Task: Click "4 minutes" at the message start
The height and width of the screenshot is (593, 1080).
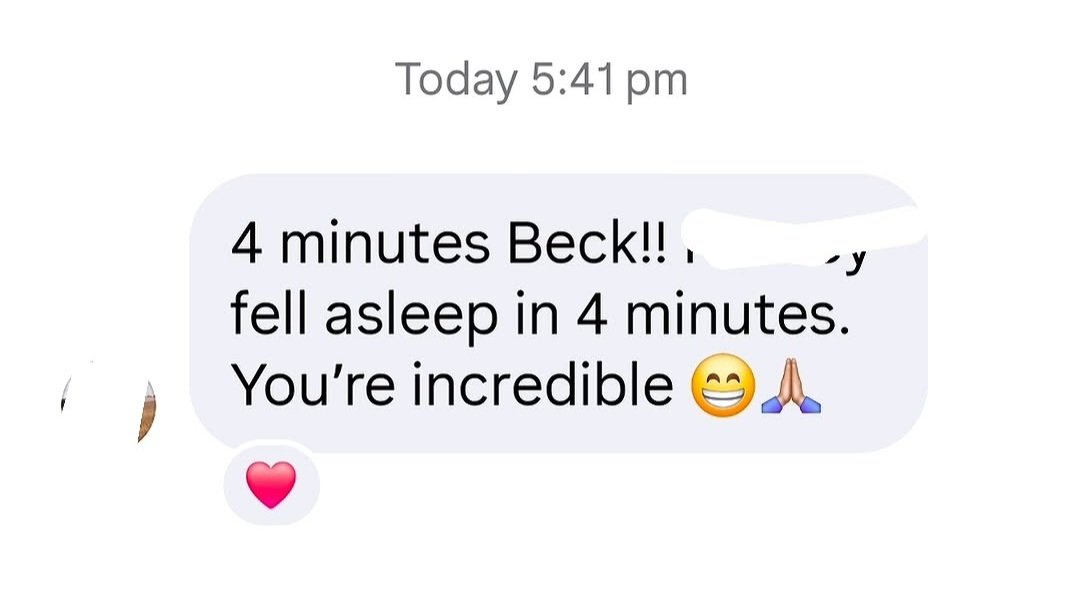Action: pyautogui.click(x=361, y=244)
